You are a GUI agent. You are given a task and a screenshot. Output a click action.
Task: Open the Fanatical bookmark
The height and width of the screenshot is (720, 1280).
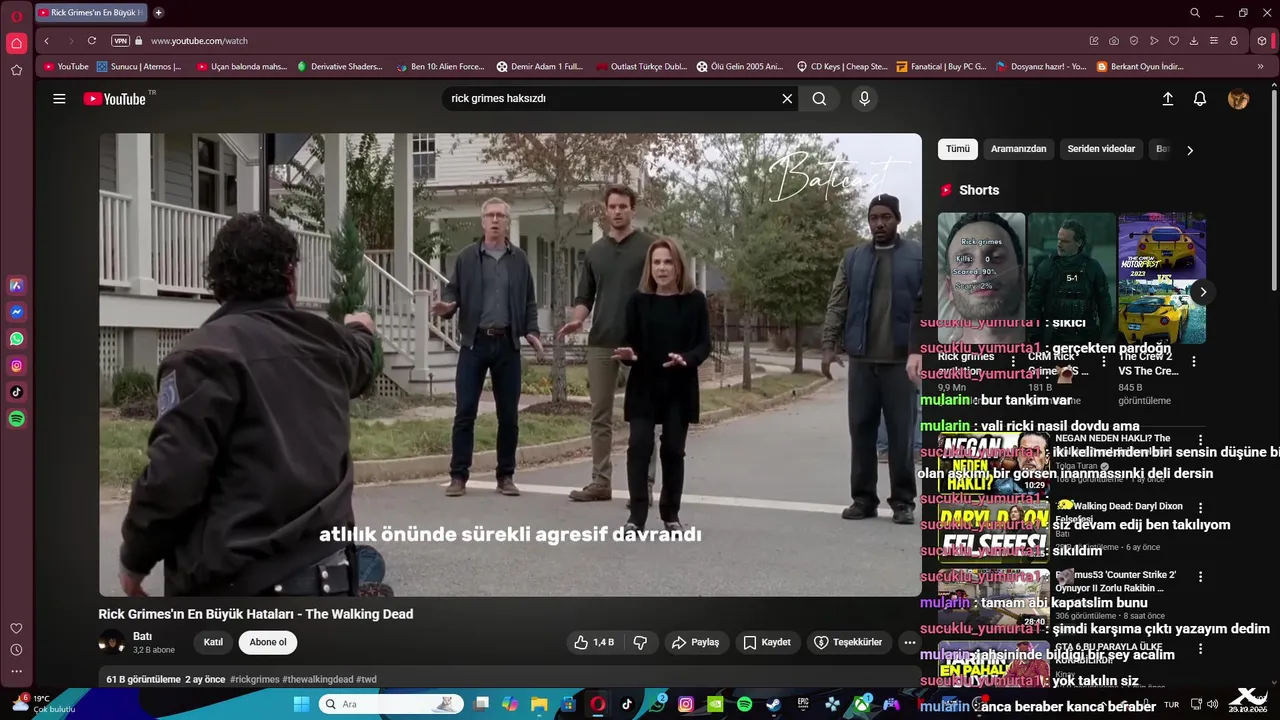click(942, 67)
